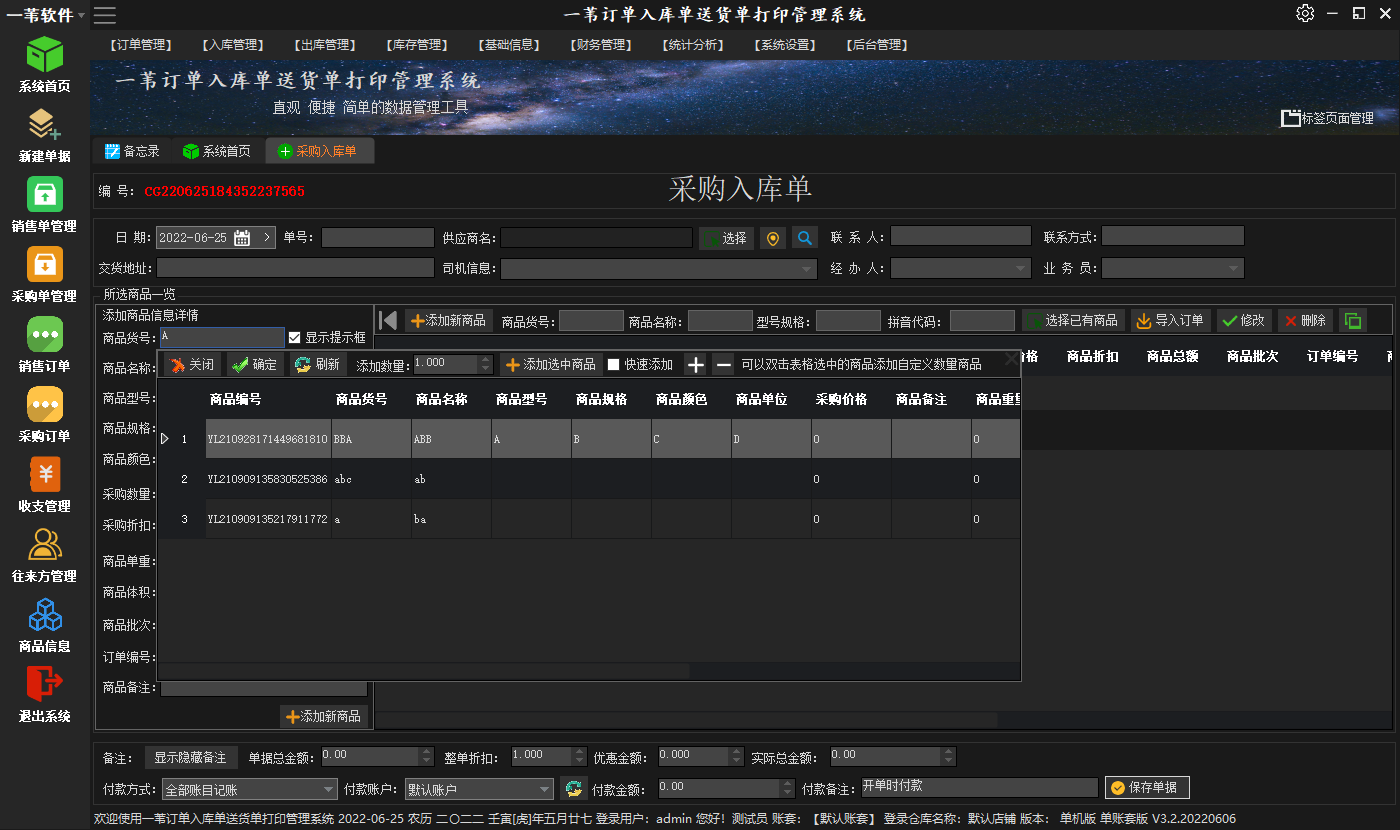Increase the 添加数量 stepper value
The image size is (1400, 830).
[486, 360]
